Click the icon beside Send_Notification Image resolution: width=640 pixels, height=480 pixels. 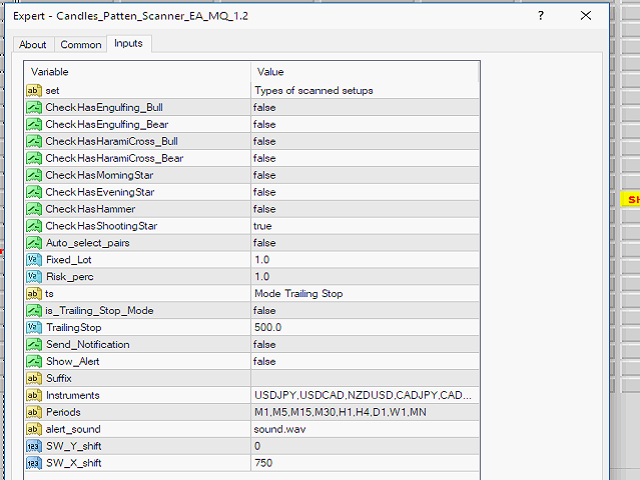34,344
